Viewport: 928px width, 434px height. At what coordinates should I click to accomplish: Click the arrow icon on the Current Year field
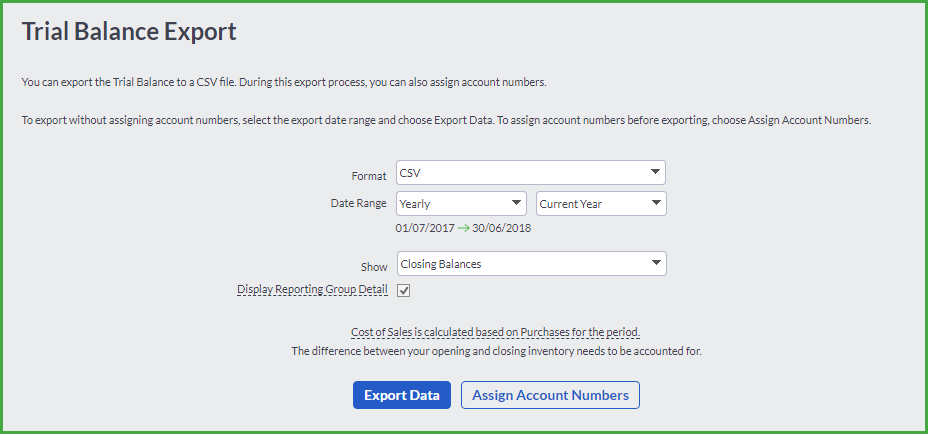(655, 203)
